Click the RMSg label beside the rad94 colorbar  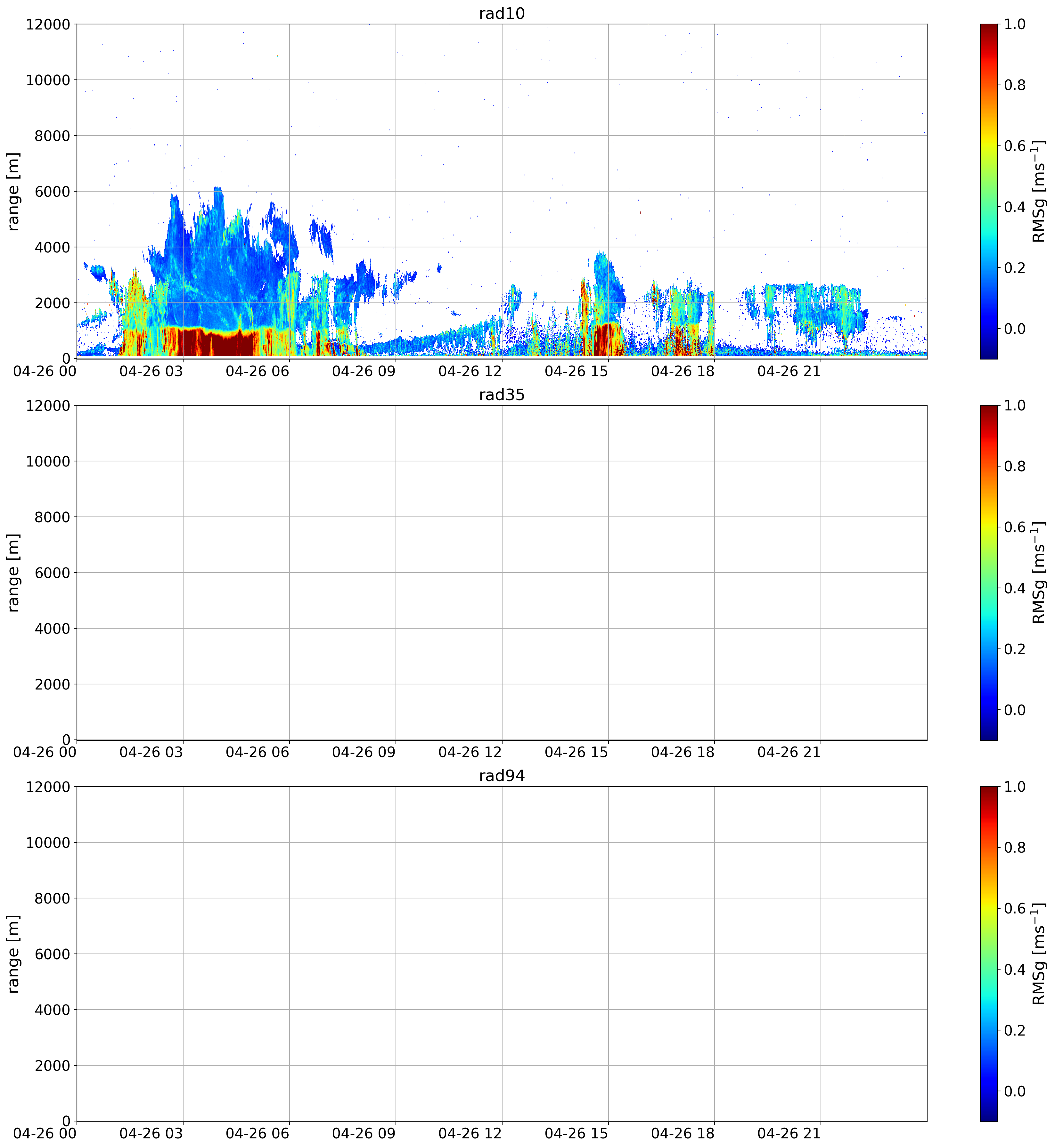pyautogui.click(x=1039, y=954)
